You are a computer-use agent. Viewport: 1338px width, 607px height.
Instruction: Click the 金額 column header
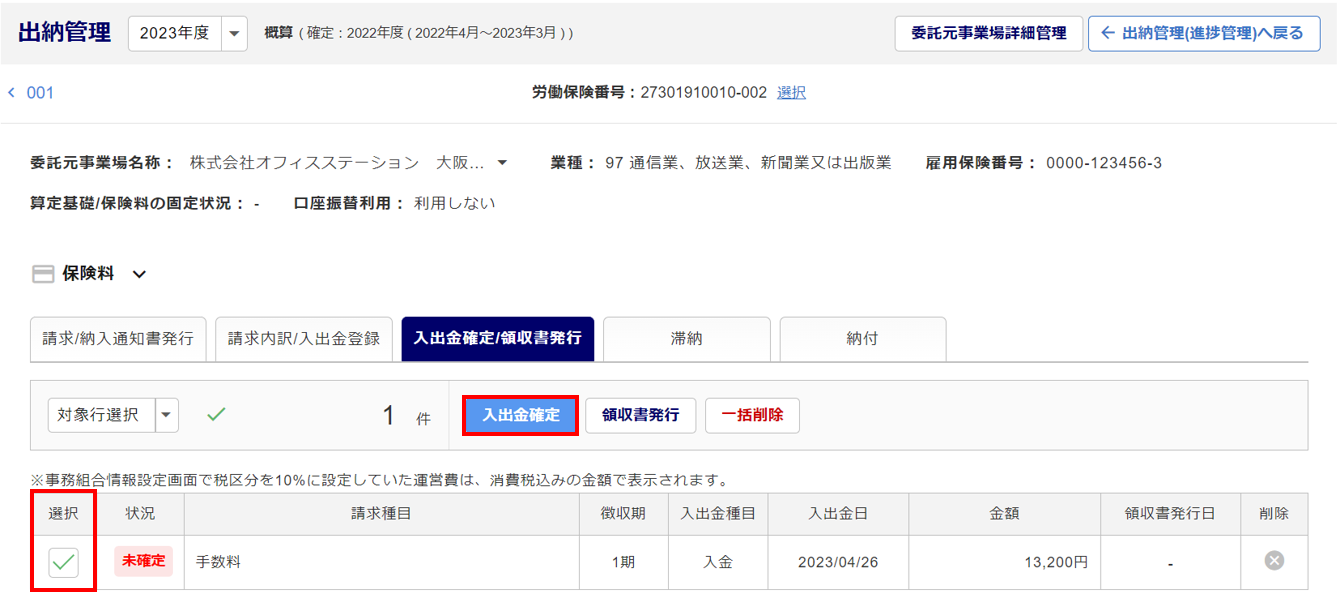coord(1004,514)
